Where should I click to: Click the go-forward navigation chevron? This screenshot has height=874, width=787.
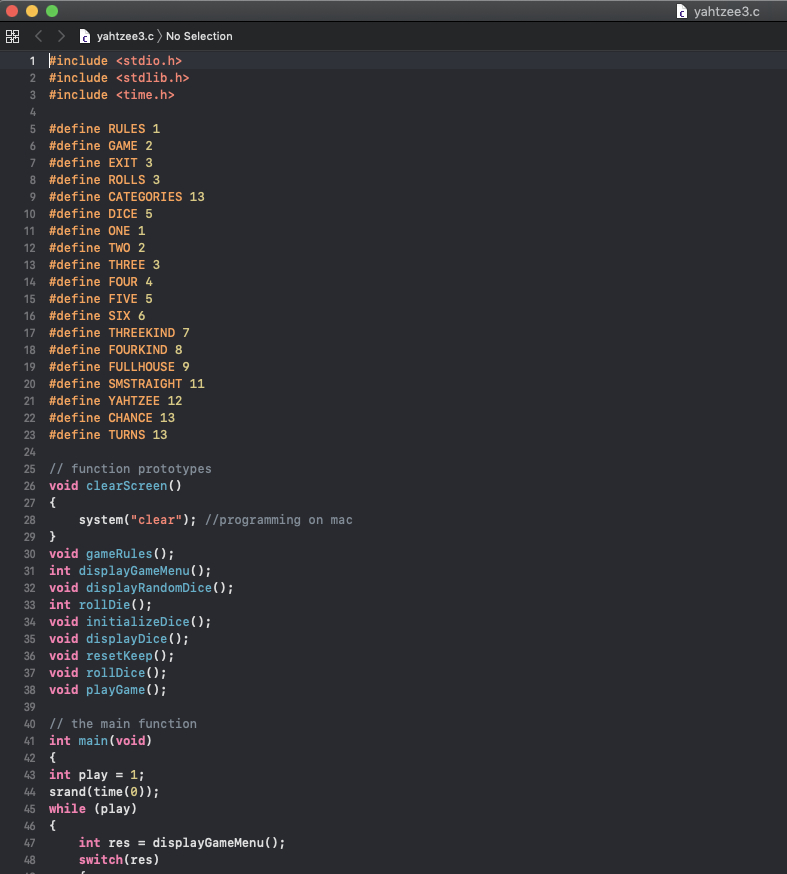point(60,36)
